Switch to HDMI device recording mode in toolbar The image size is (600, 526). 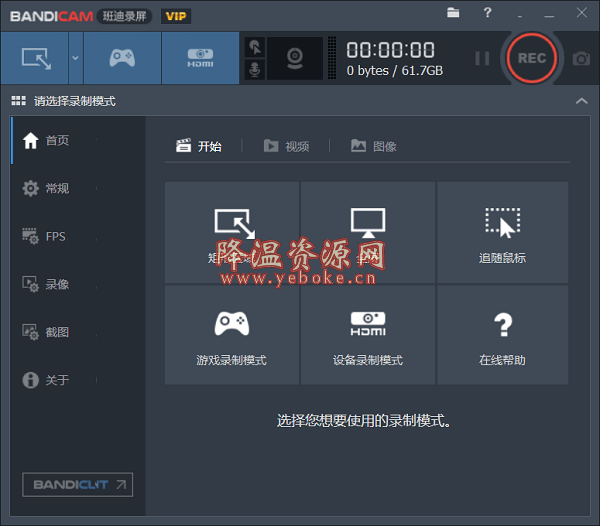pos(201,58)
